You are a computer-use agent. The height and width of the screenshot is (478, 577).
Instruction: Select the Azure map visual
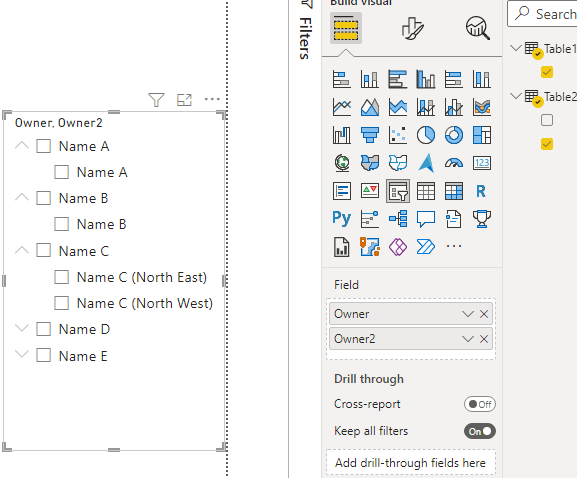(426, 163)
